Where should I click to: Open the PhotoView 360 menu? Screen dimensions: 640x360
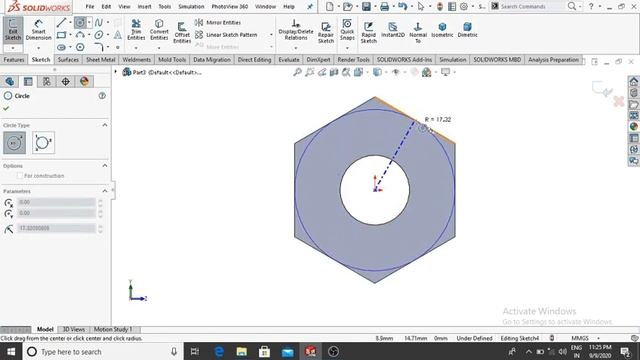[229, 7]
